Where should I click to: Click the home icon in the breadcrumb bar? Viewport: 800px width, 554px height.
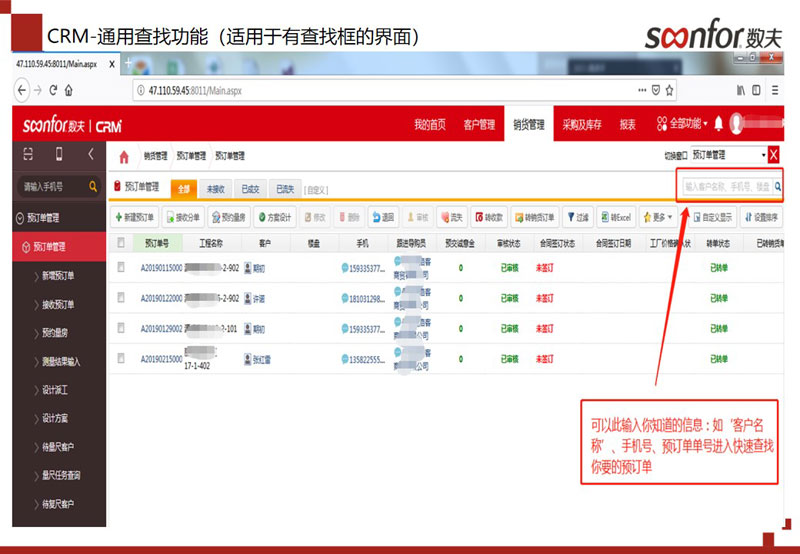pos(124,157)
